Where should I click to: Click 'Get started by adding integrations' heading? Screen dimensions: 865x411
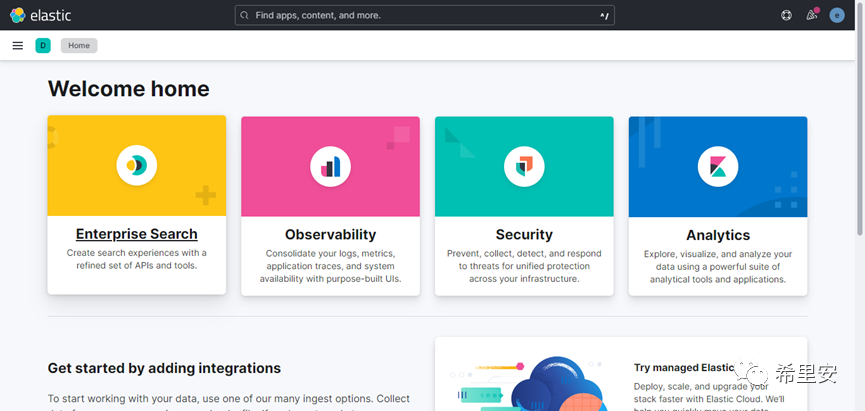(x=164, y=368)
